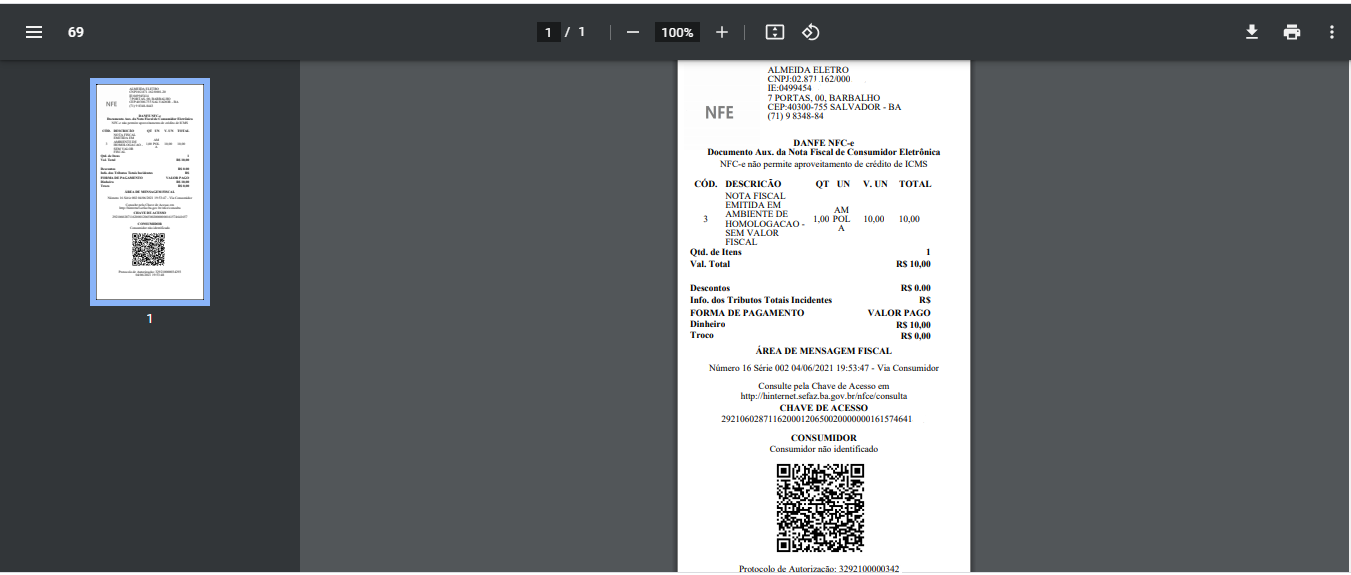Click the "DANFE NFC-e" heading in the document
This screenshot has width=1351, height=575.
coord(823,143)
